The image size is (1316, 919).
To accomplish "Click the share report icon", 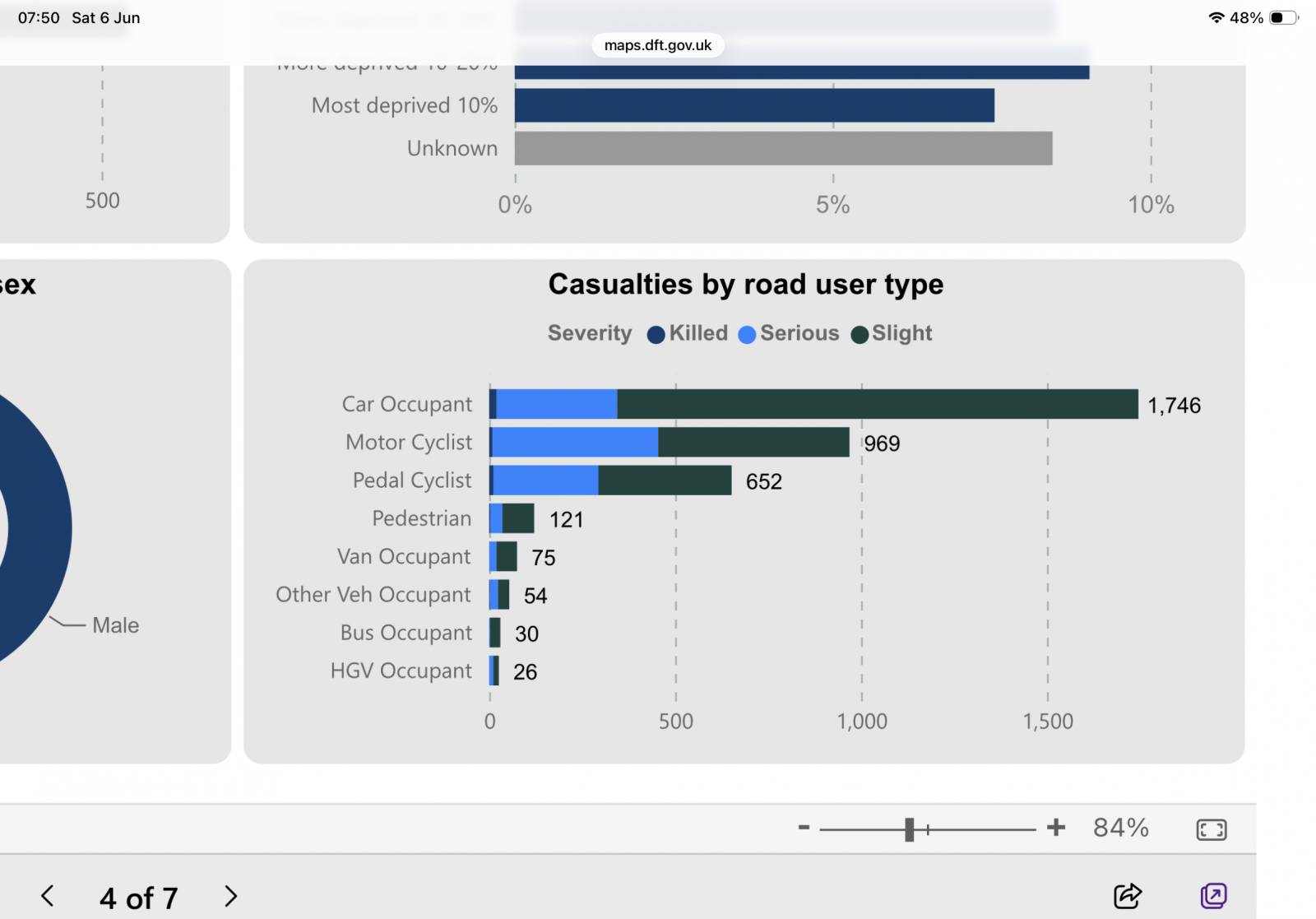I will pos(1128,895).
